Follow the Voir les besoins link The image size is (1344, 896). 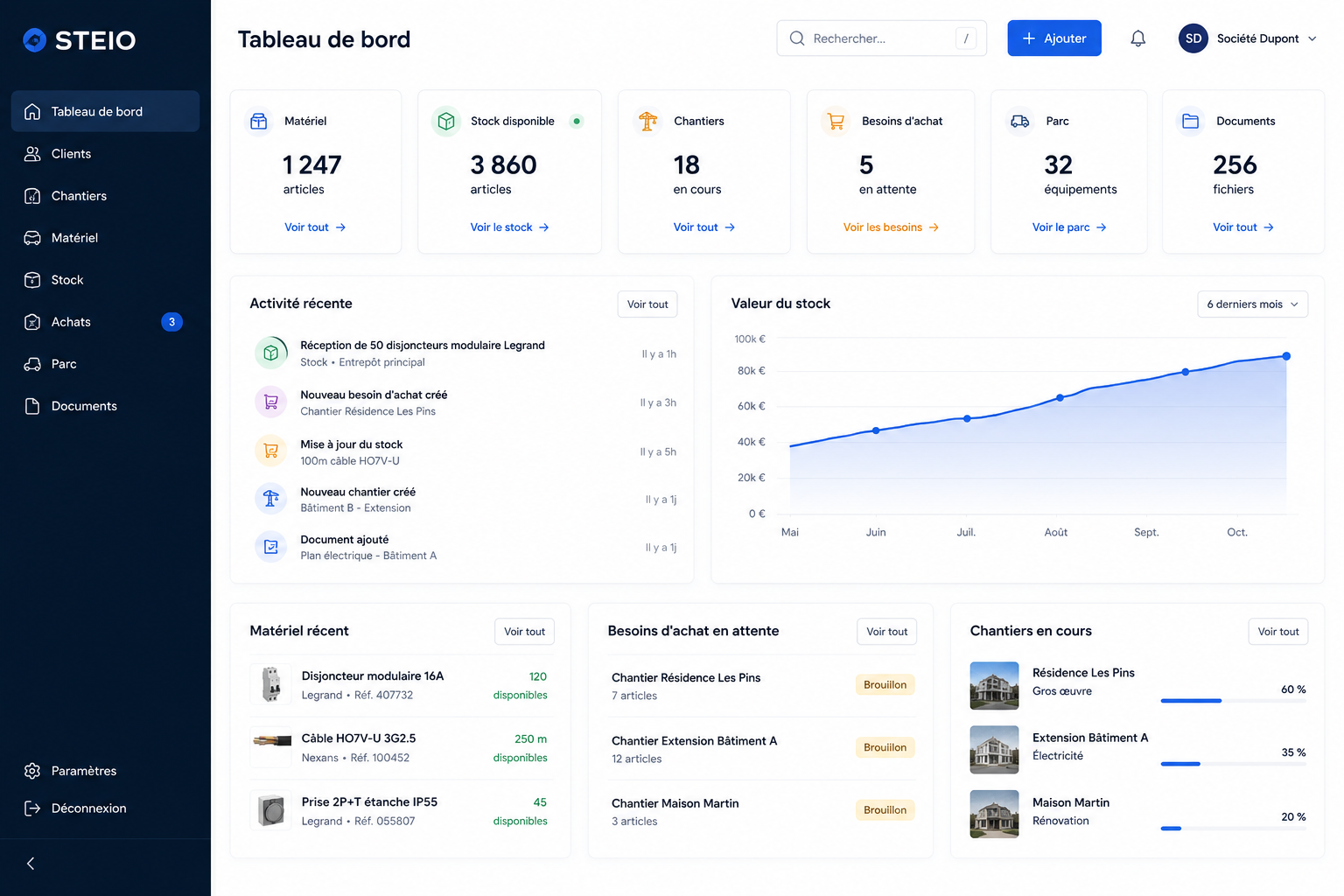pos(891,227)
